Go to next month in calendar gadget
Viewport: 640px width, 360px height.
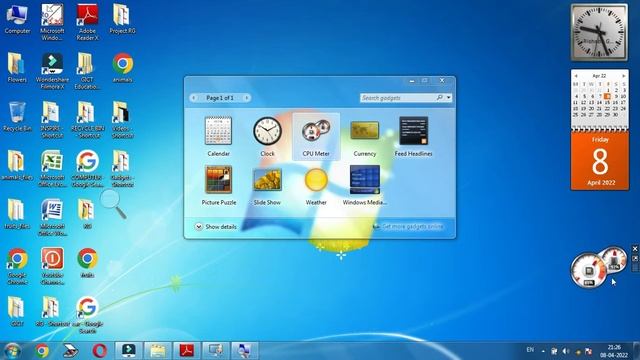pos(624,76)
